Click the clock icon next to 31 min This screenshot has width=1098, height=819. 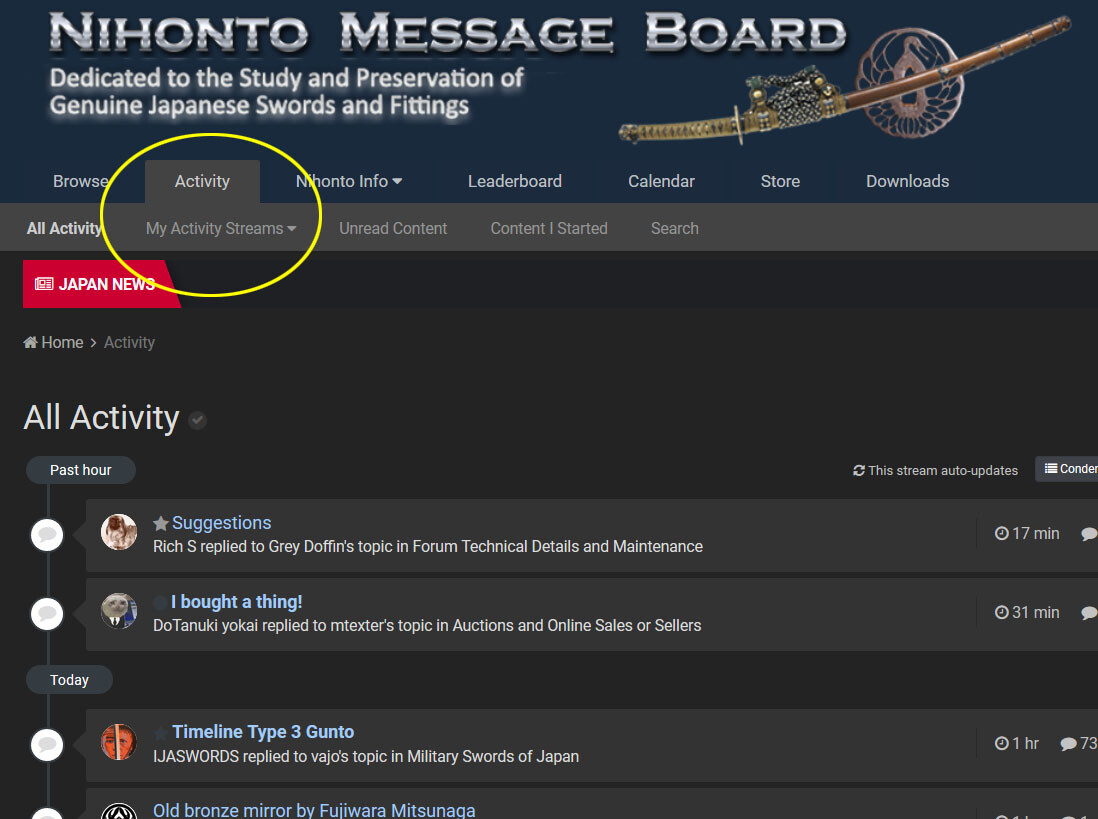coord(1002,612)
